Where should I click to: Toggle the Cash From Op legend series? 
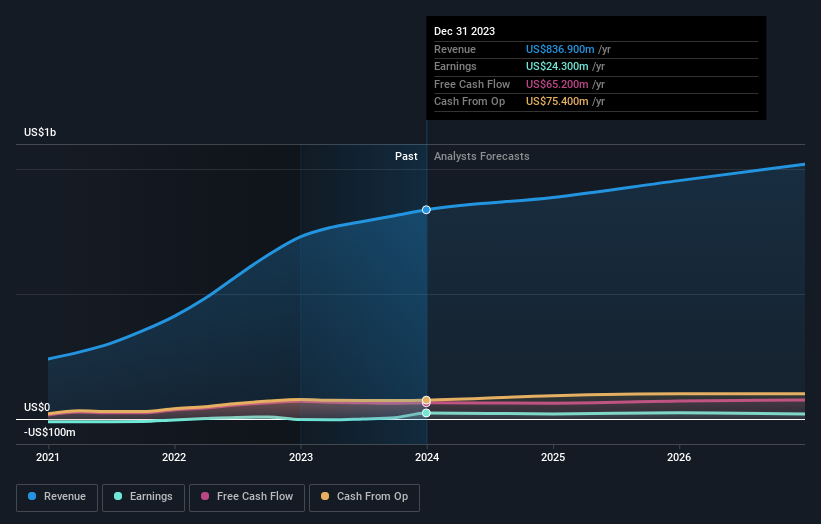(364, 497)
